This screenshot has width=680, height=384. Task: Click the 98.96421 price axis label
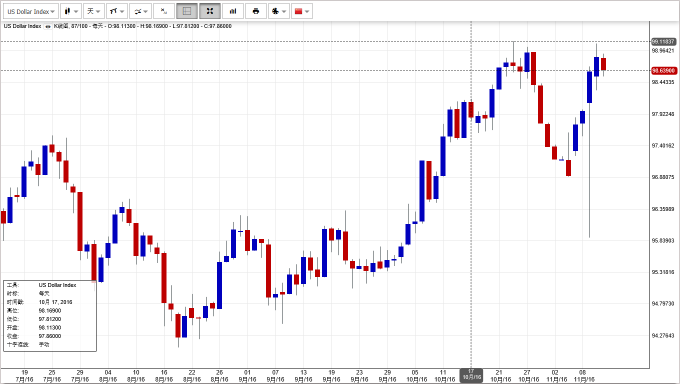point(663,51)
